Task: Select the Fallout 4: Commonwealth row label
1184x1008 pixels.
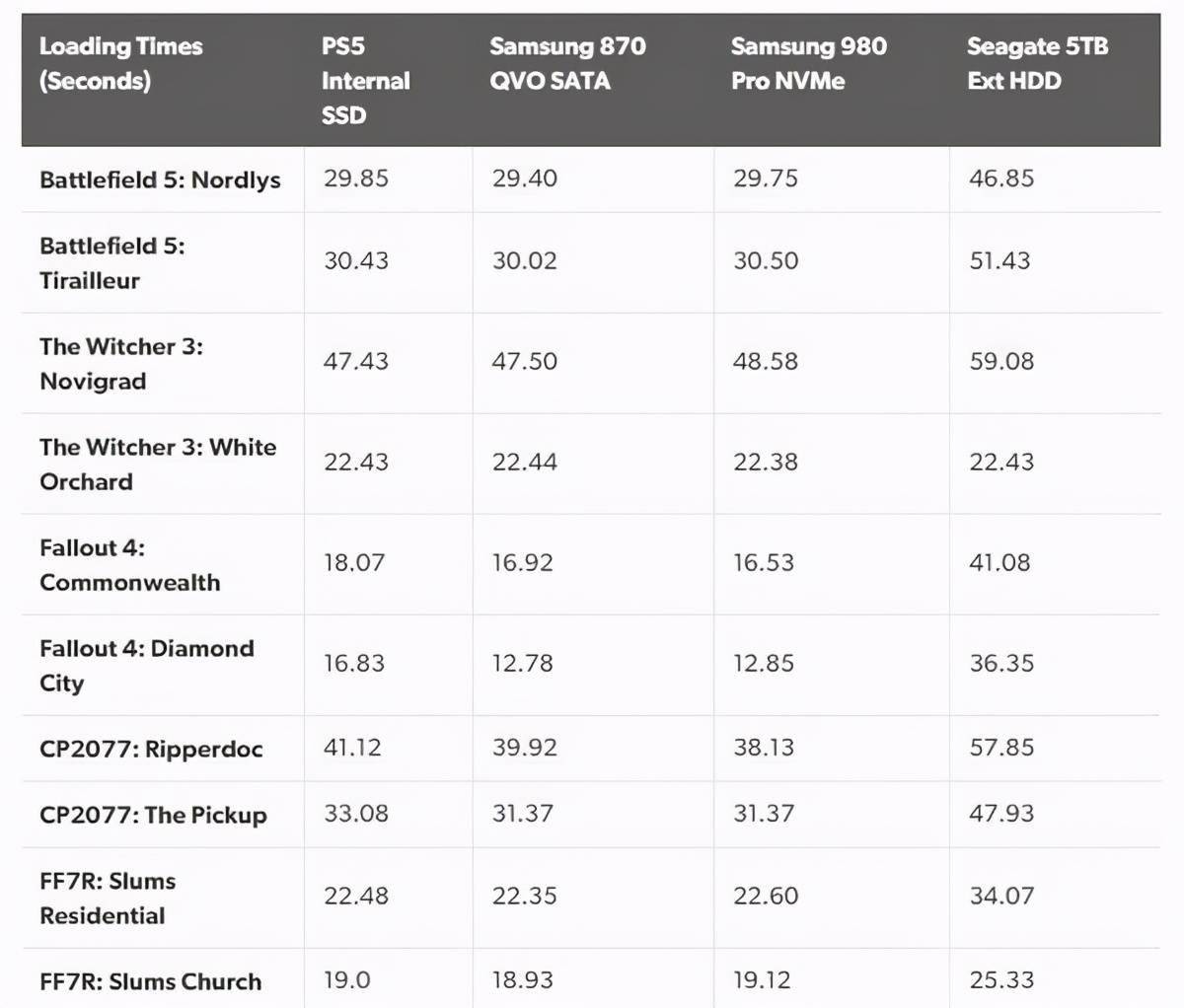Action: coord(130,564)
